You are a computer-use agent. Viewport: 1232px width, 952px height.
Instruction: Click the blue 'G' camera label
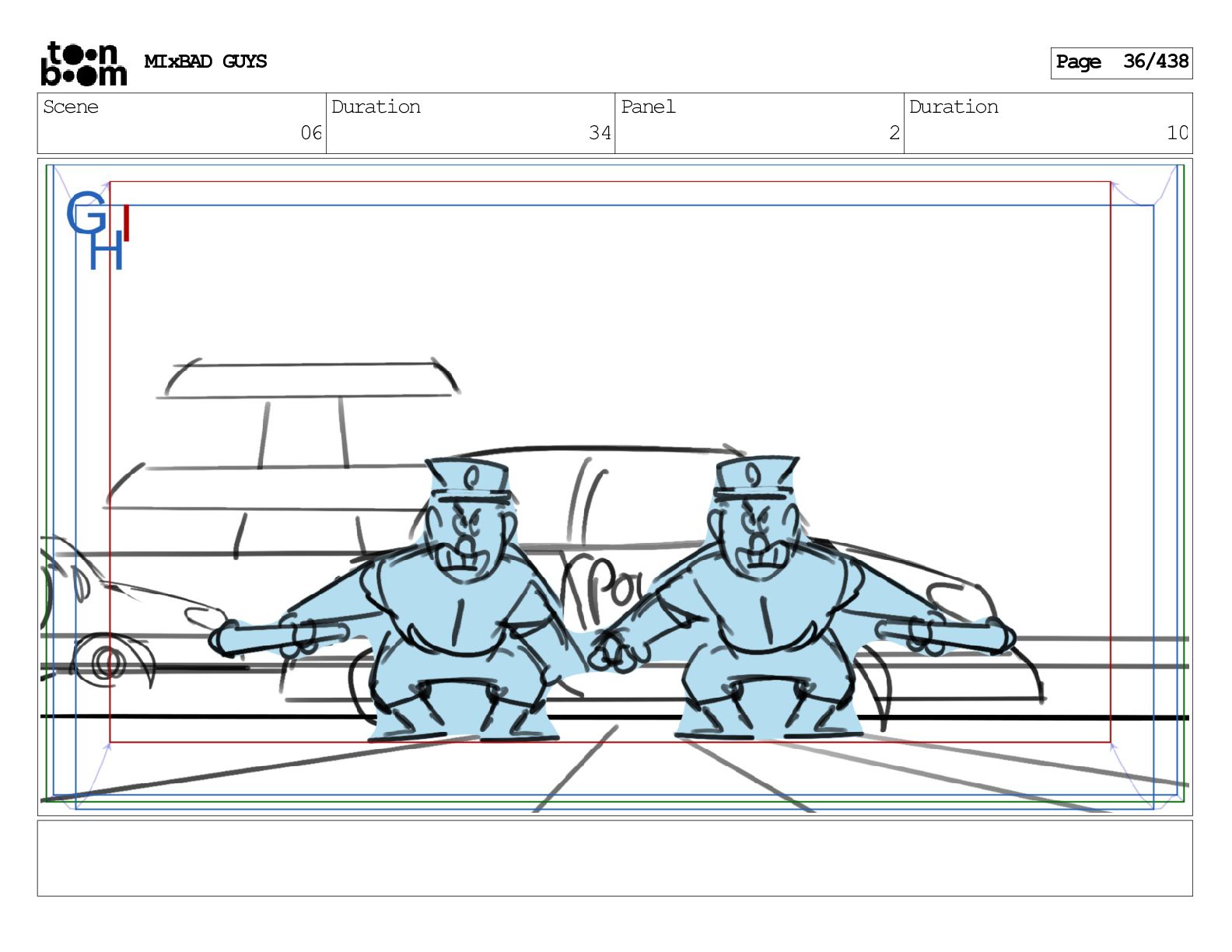click(x=86, y=212)
